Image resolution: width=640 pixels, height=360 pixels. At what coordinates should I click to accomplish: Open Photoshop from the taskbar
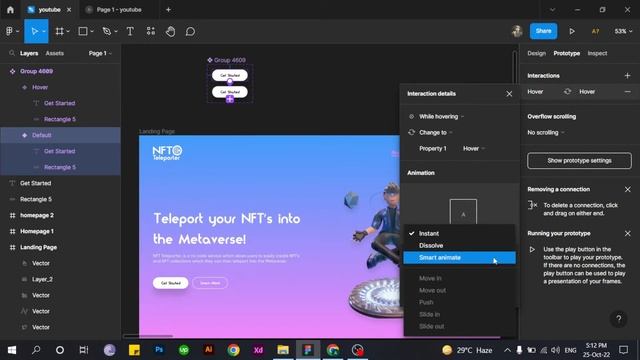tap(159, 350)
